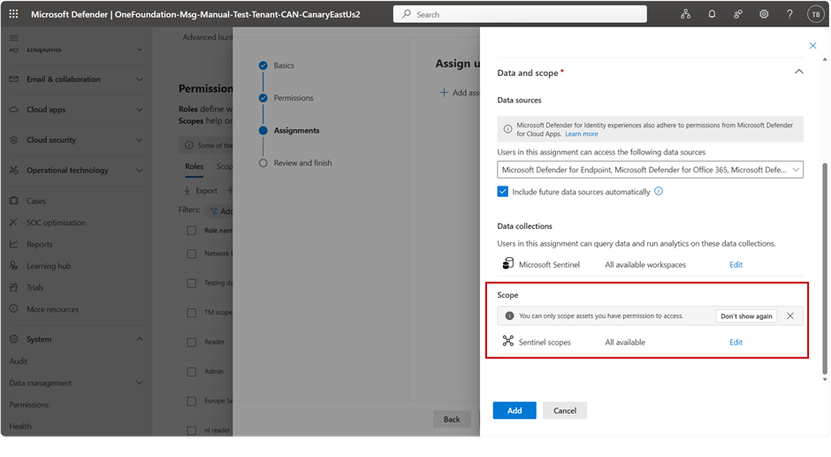831x457 pixels.
Task: Click the Export download icon
Action: tap(187, 190)
